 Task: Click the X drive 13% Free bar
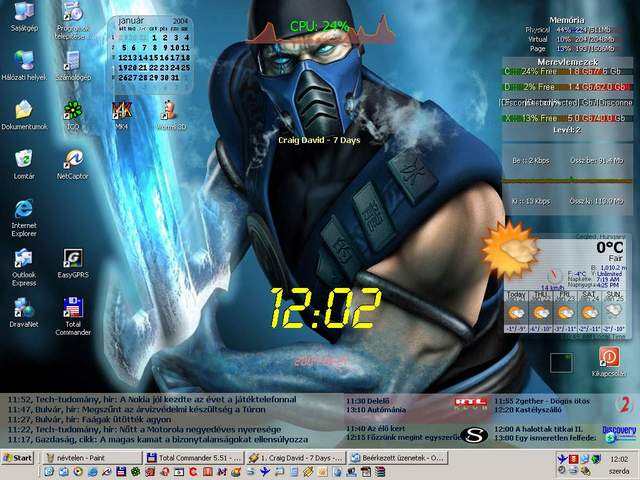click(567, 118)
